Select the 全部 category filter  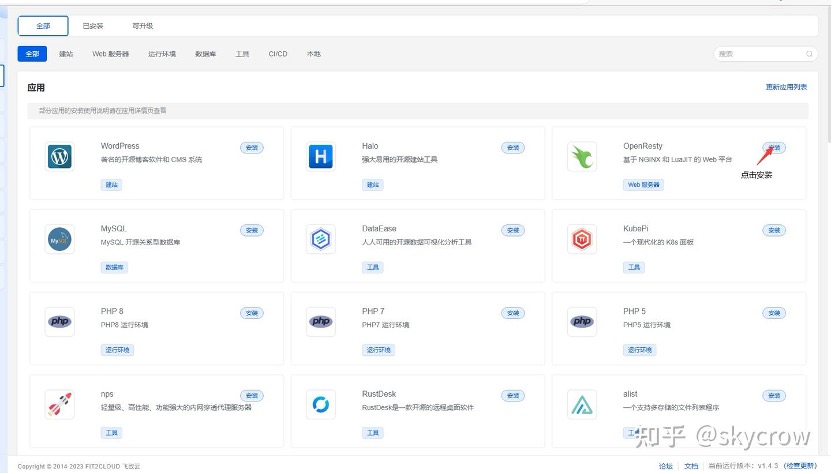point(32,54)
